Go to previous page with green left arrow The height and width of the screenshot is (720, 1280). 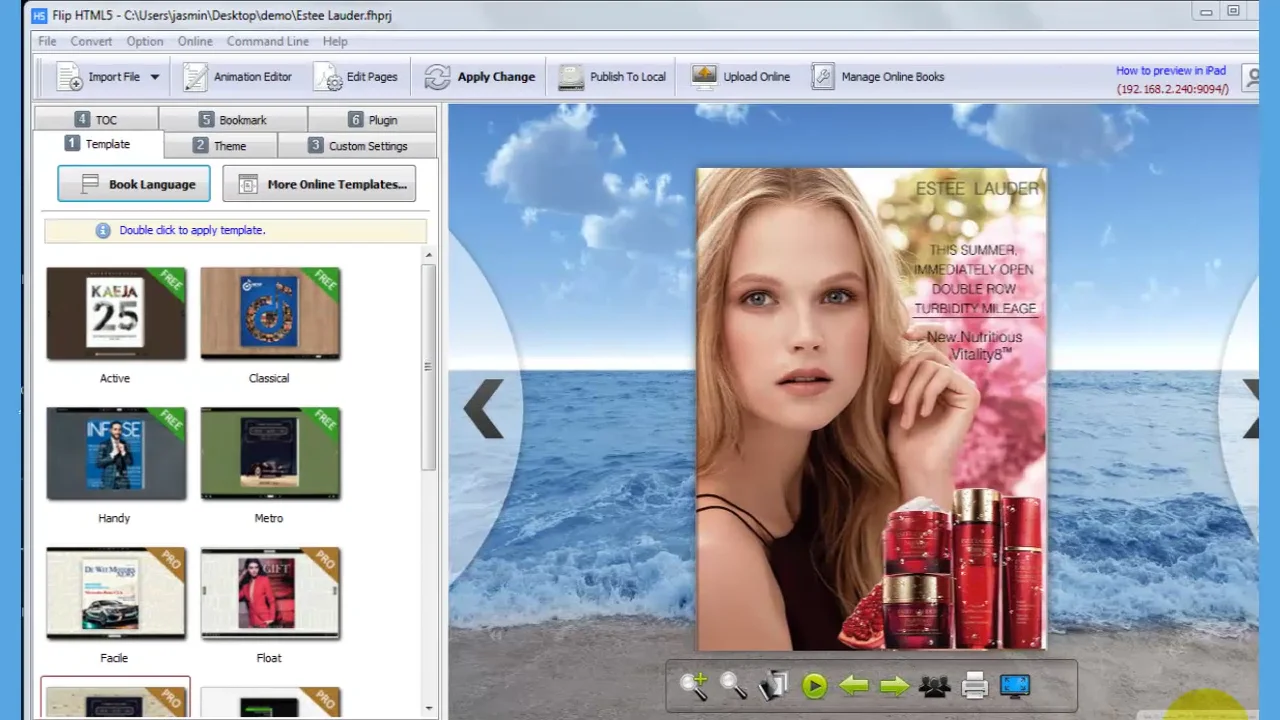click(853, 686)
